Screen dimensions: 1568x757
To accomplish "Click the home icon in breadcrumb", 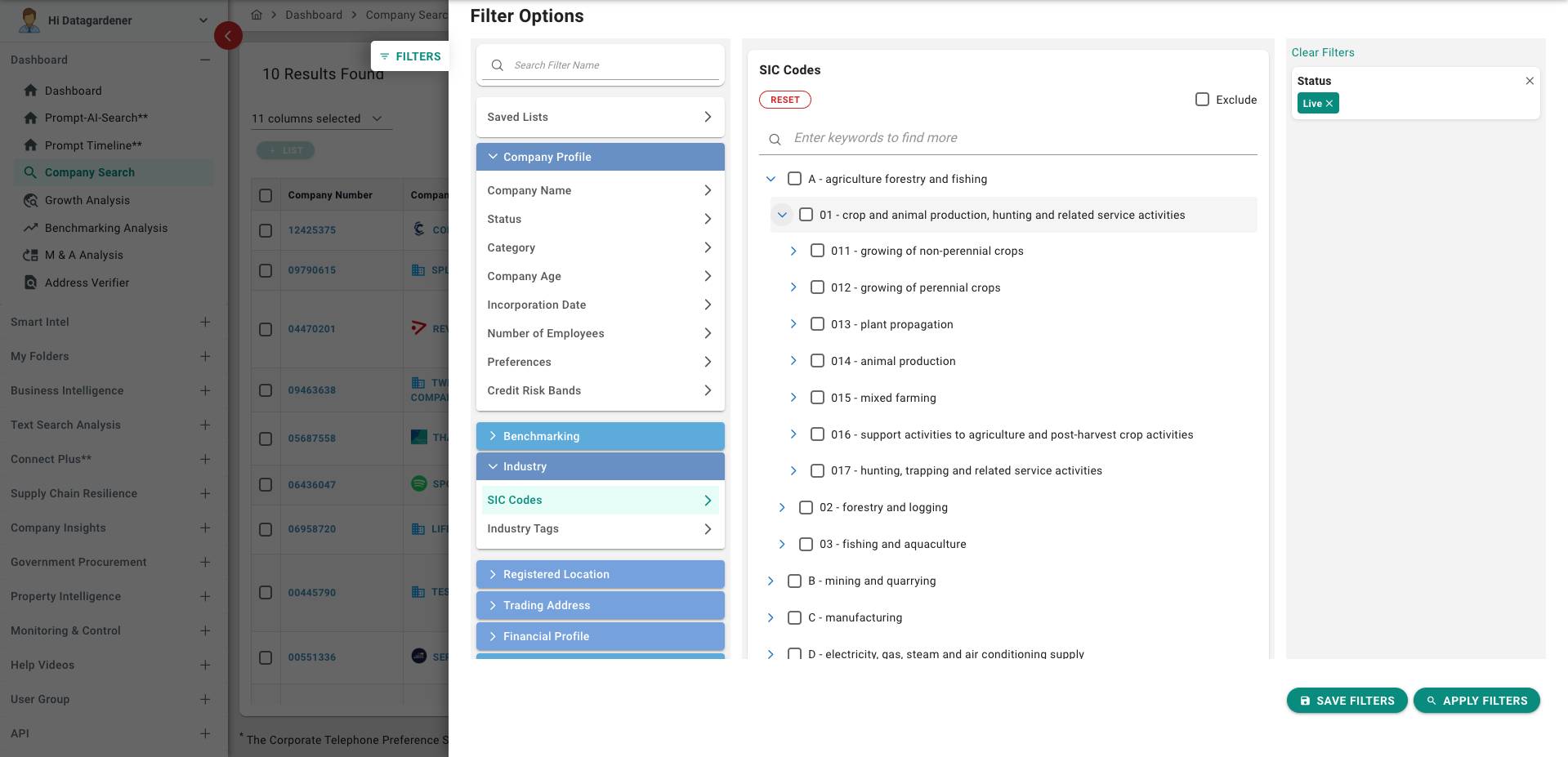I will coord(257,15).
